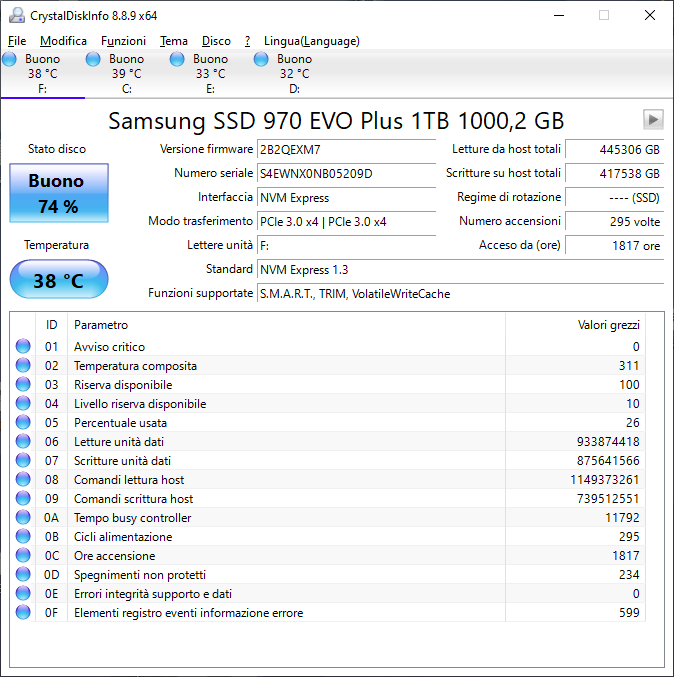
Task: Open the Funzioni menu
Action: pyautogui.click(x=123, y=41)
